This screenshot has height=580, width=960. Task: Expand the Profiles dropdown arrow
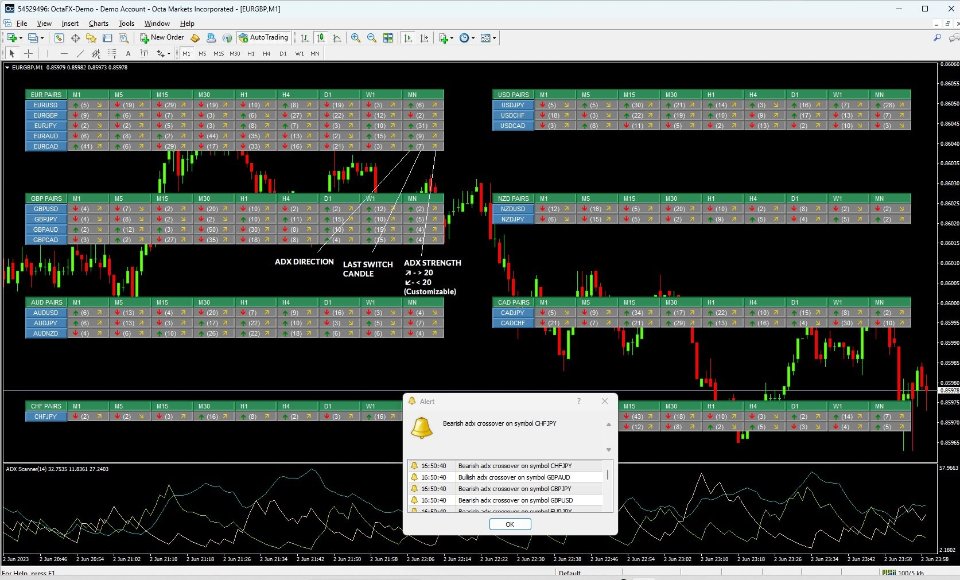(42, 38)
